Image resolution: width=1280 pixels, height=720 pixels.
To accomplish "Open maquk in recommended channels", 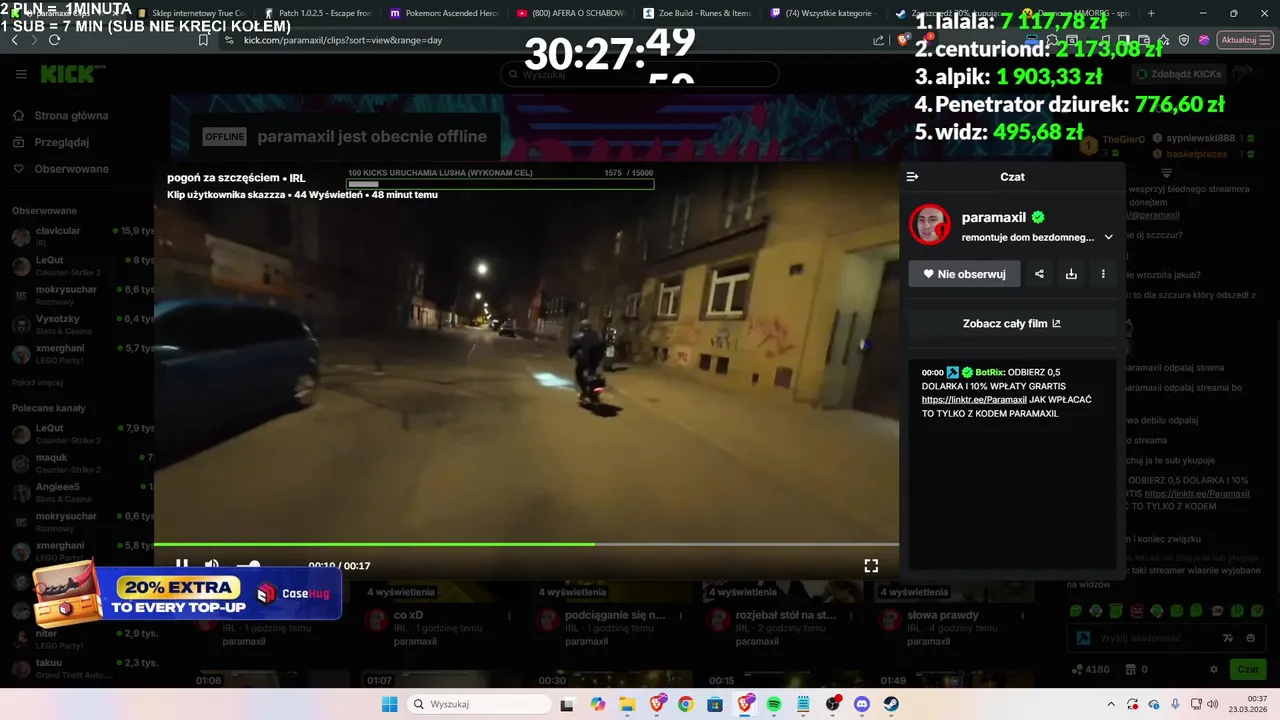I will click(x=80, y=463).
